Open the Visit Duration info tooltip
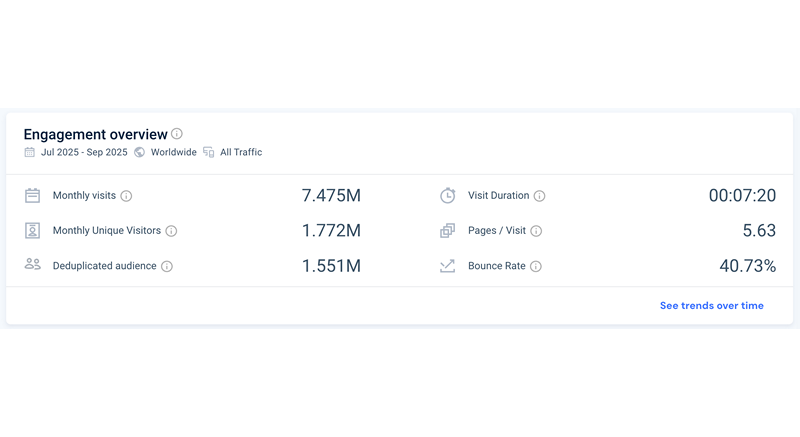Viewport: 800px width, 437px height. pos(540,196)
